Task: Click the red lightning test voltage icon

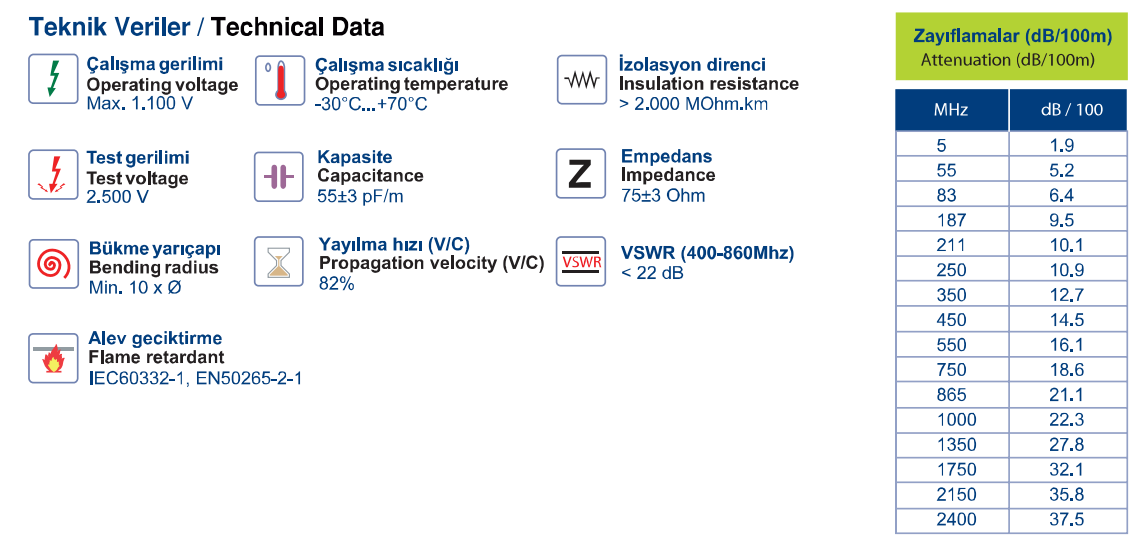Action: 53,175
